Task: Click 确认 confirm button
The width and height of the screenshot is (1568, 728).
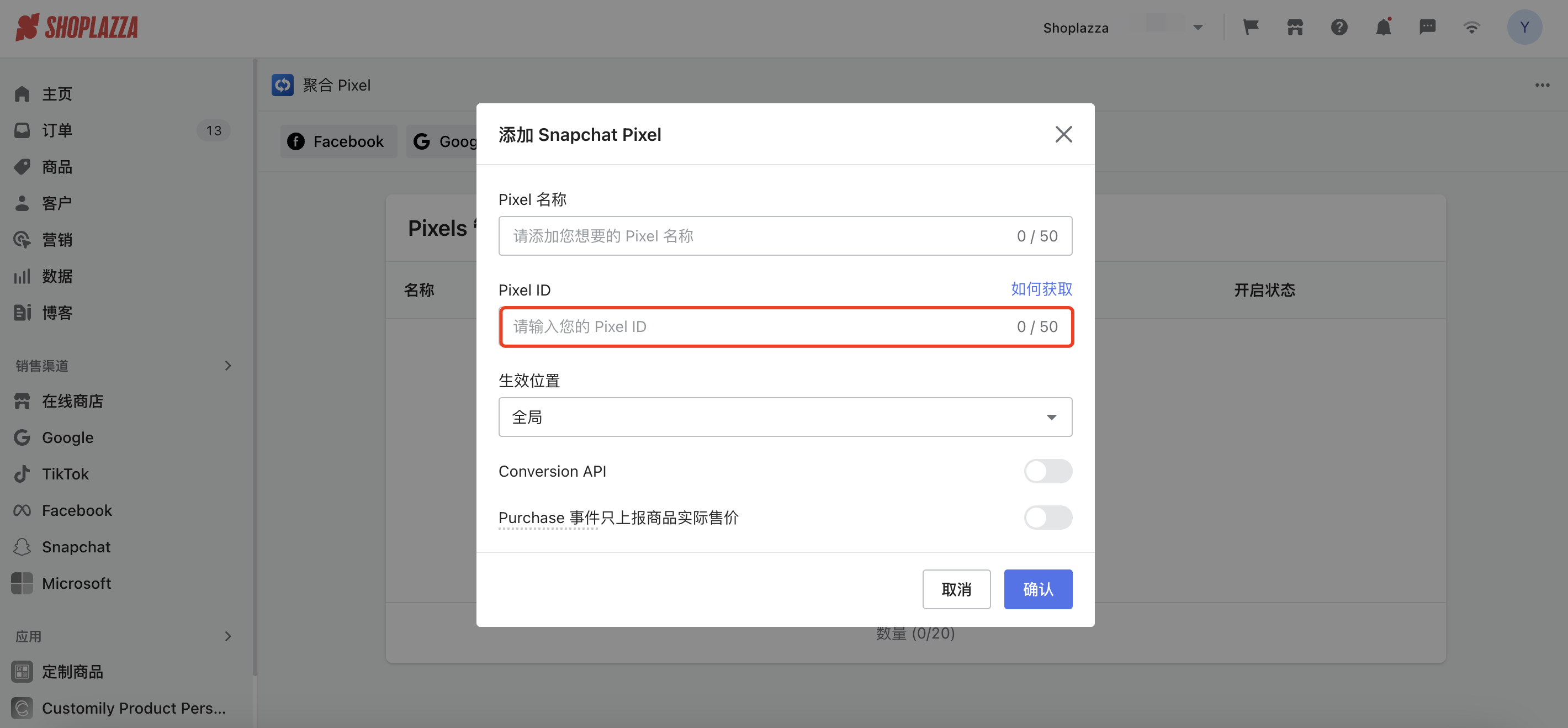Action: 1038,590
